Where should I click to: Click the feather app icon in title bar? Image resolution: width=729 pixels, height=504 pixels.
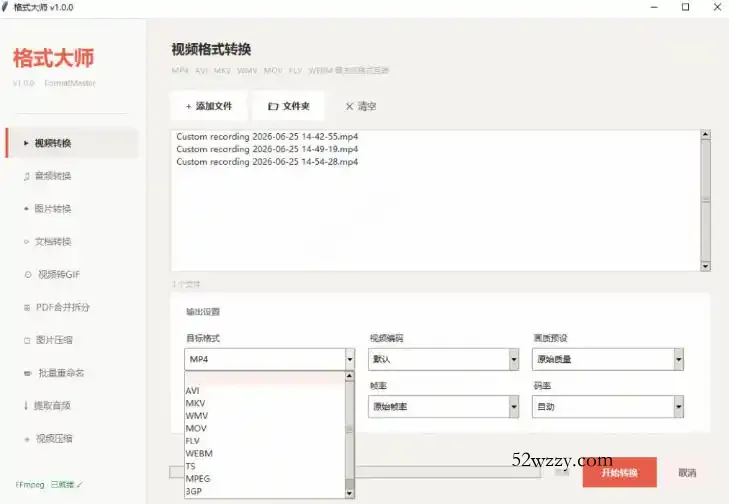5,7
